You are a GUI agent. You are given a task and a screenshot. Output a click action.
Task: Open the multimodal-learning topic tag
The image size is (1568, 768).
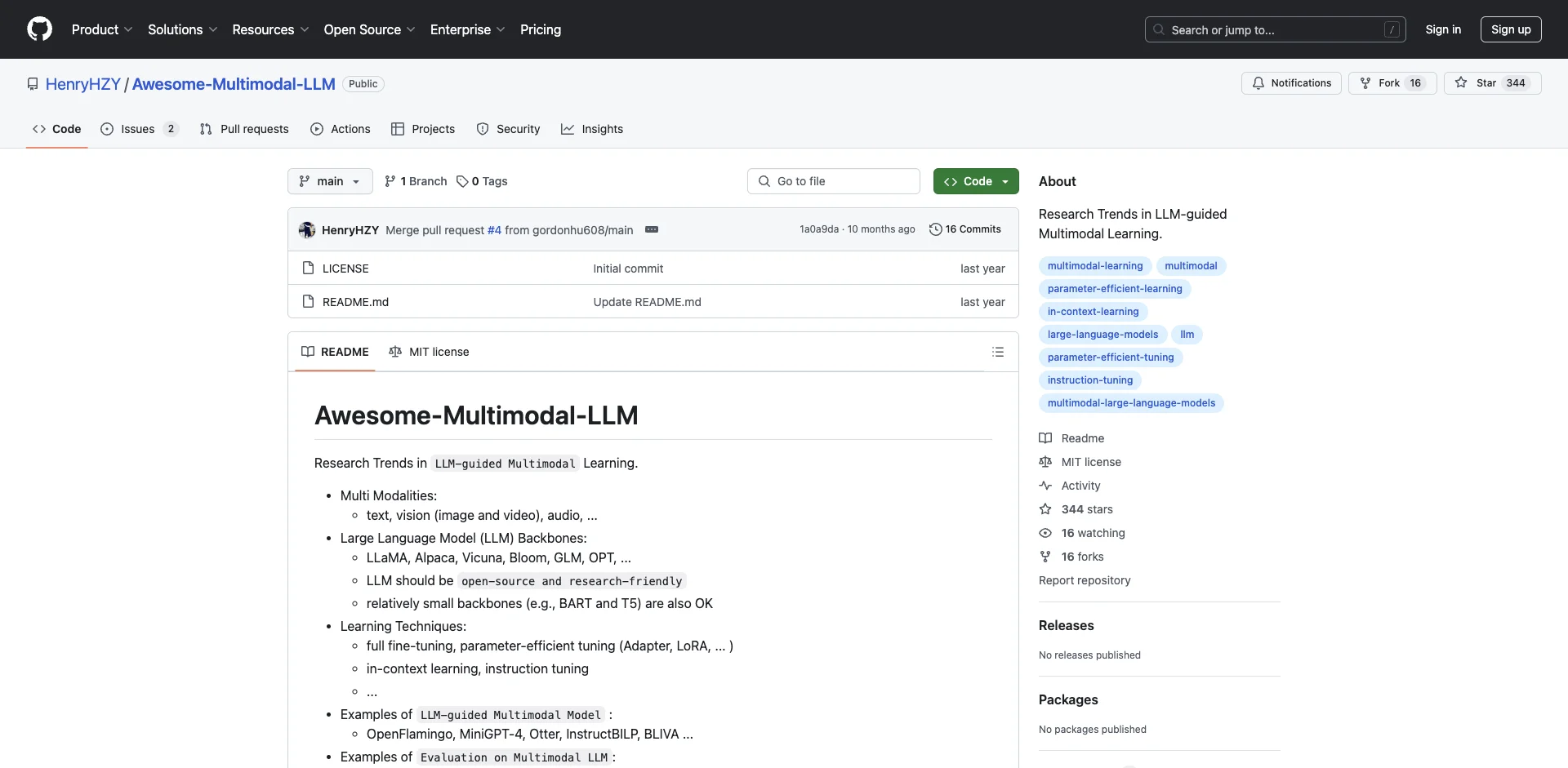click(x=1095, y=266)
